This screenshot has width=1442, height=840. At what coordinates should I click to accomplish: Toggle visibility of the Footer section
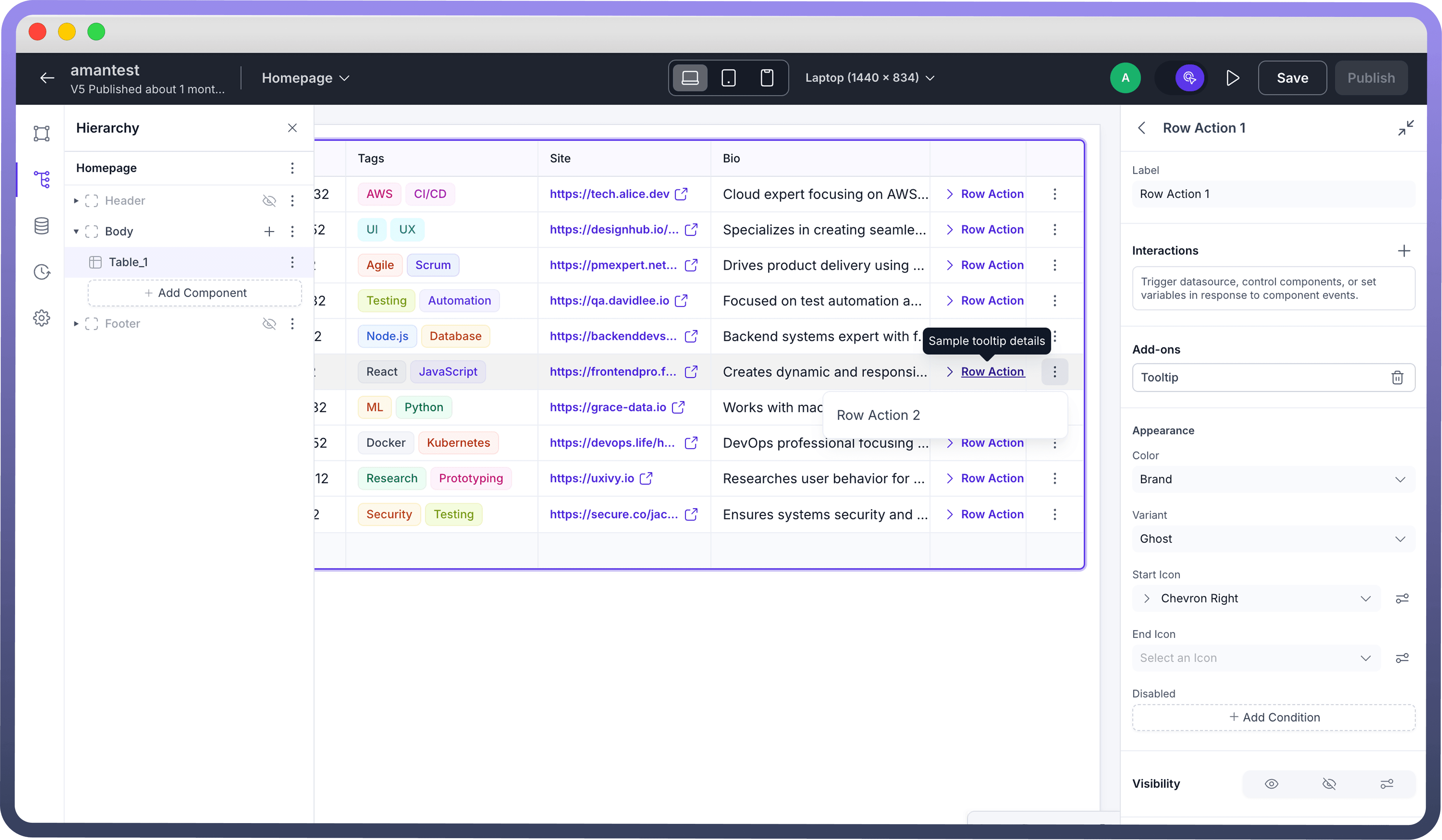pyautogui.click(x=269, y=324)
